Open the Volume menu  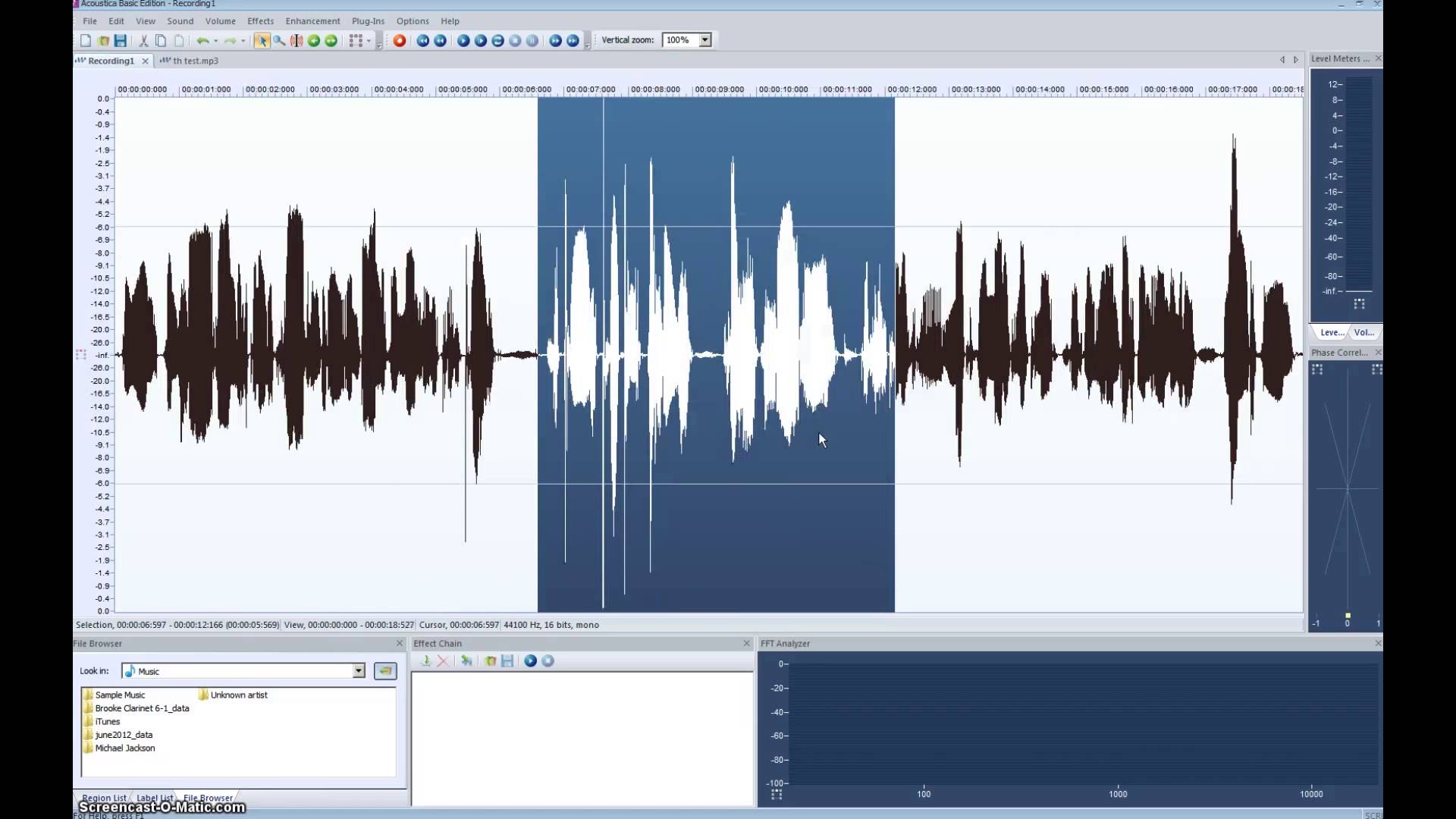coord(220,21)
